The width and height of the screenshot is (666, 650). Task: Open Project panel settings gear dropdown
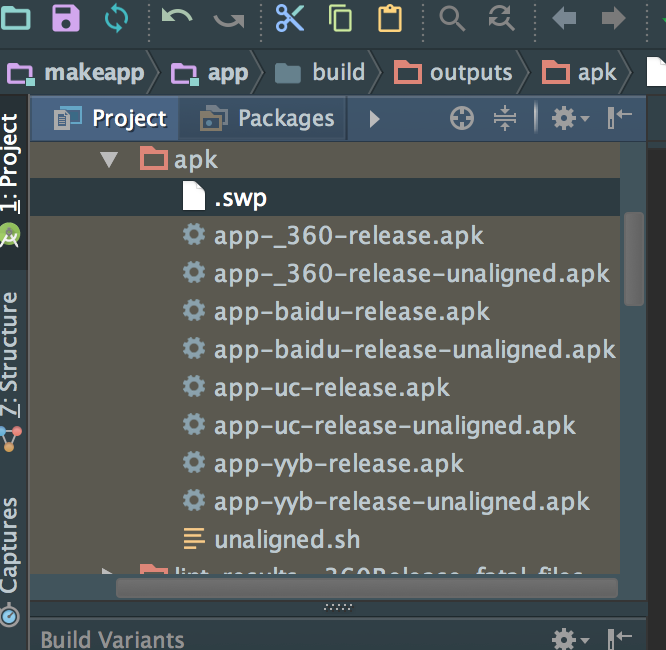coord(569,119)
